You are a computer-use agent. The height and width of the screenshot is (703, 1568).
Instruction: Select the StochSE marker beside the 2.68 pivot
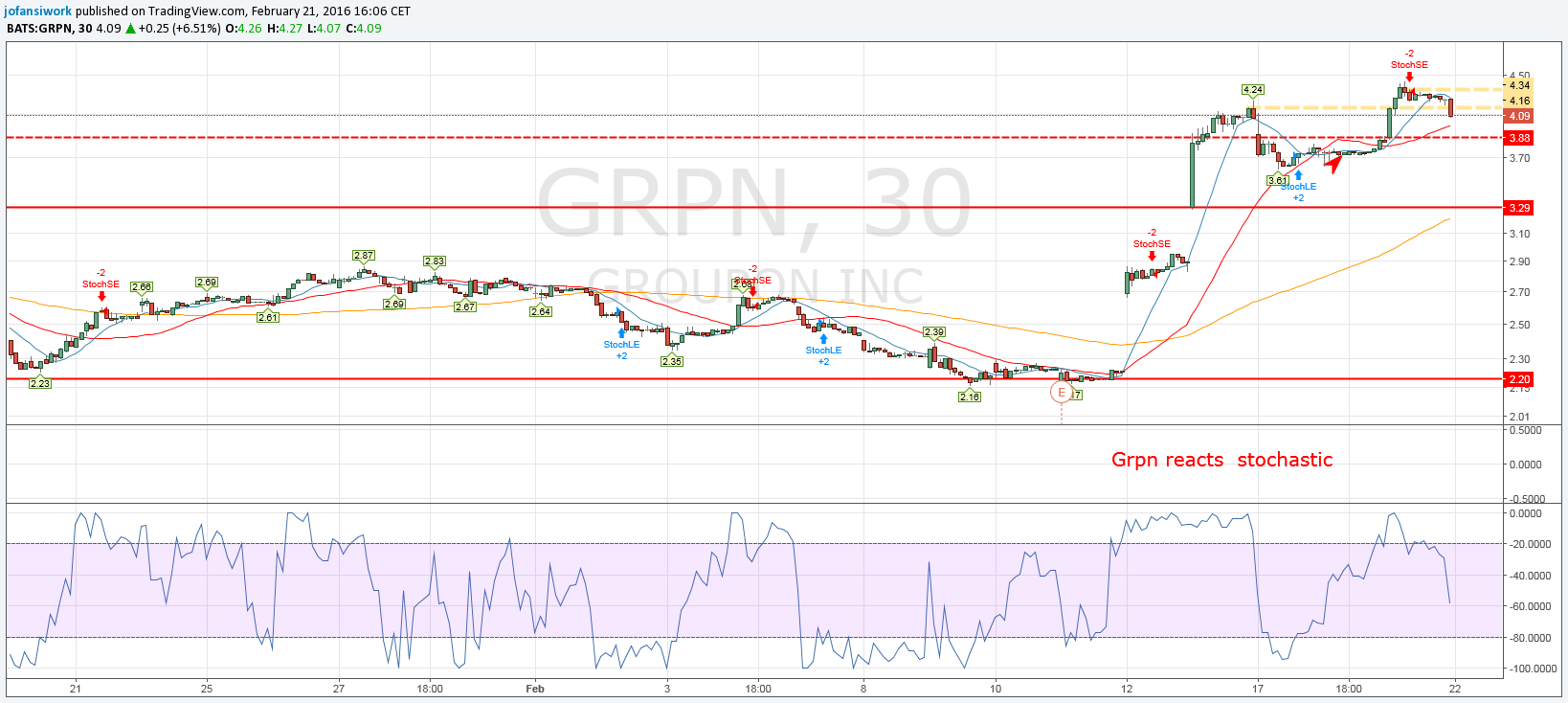(753, 291)
